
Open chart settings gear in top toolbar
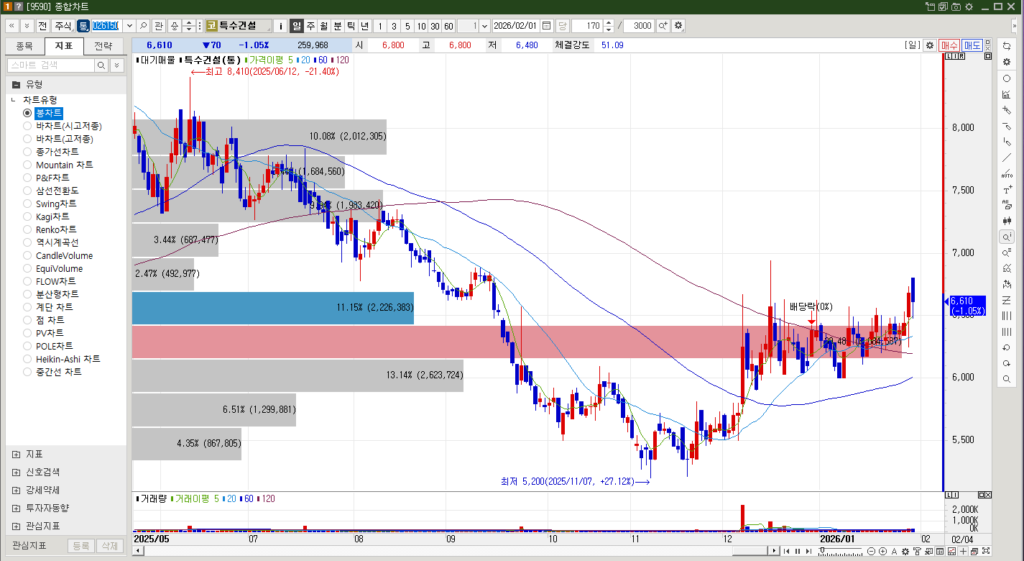point(679,25)
